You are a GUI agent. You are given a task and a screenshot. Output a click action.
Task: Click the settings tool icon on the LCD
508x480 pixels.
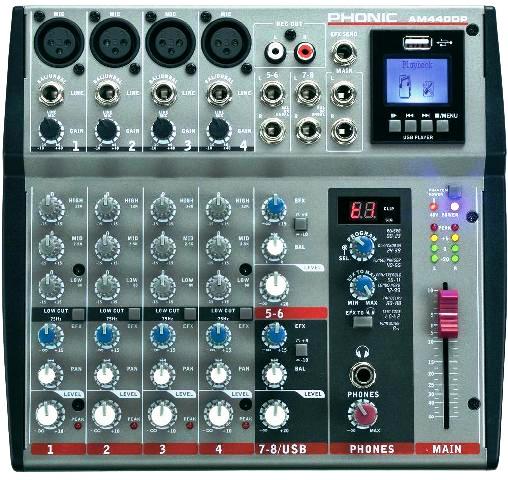tap(428, 89)
